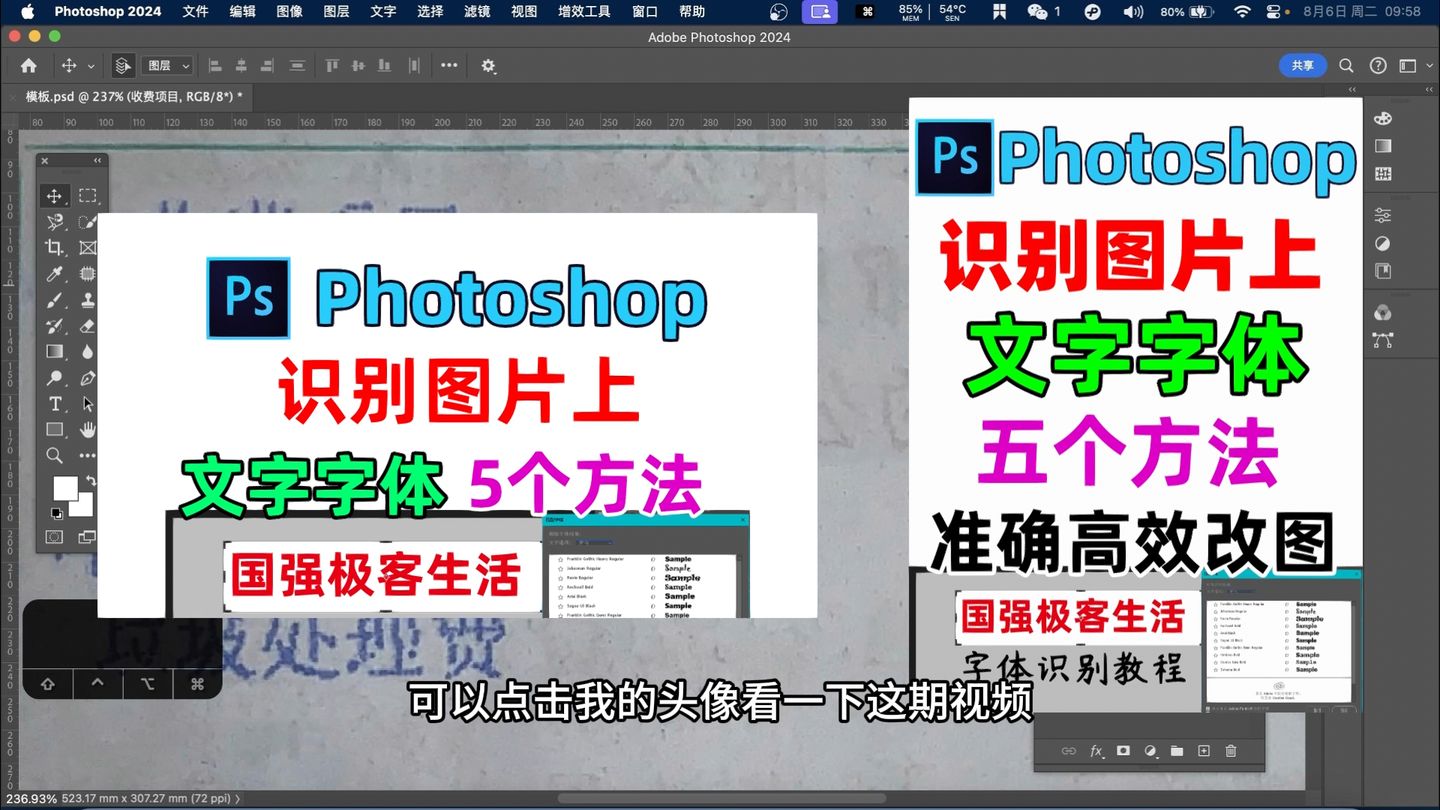Open the Color panel palette icon
This screenshot has height=810, width=1440.
[1383, 118]
